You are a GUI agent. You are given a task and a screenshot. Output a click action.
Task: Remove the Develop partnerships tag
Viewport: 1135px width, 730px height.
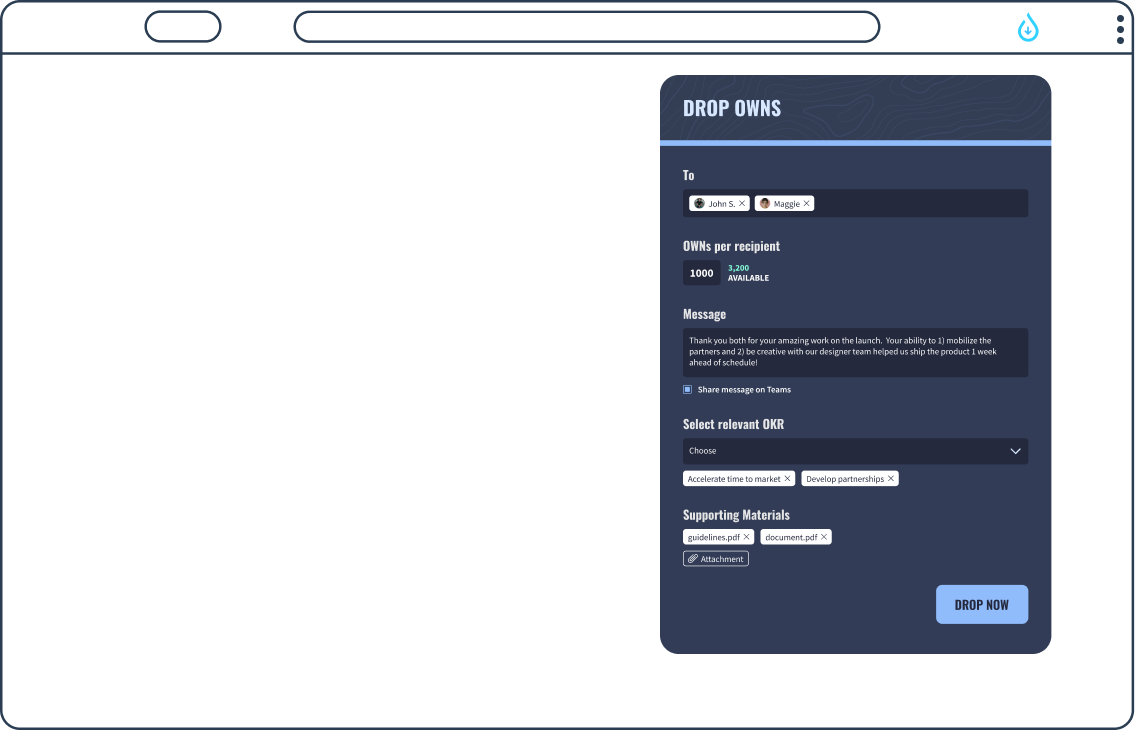tap(891, 479)
